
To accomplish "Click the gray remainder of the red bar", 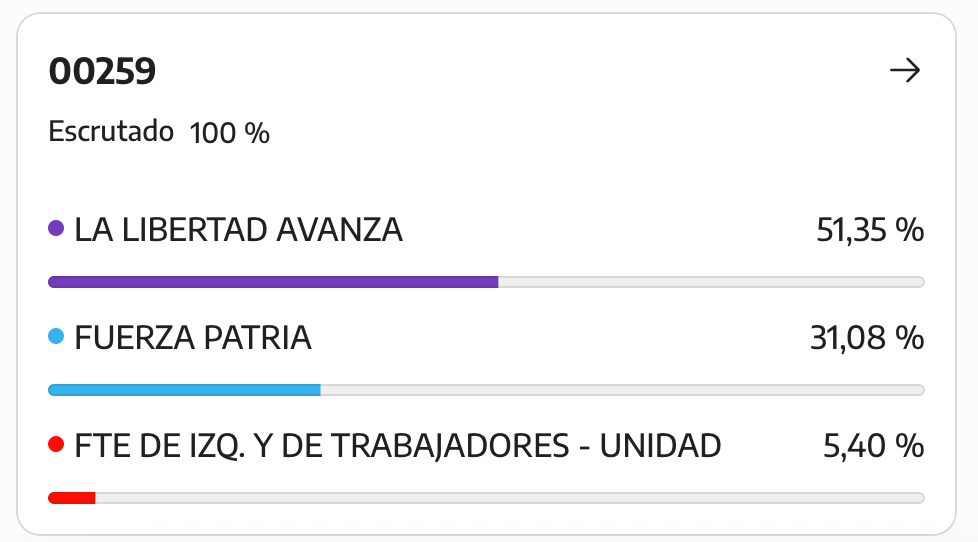I will tap(510, 498).
